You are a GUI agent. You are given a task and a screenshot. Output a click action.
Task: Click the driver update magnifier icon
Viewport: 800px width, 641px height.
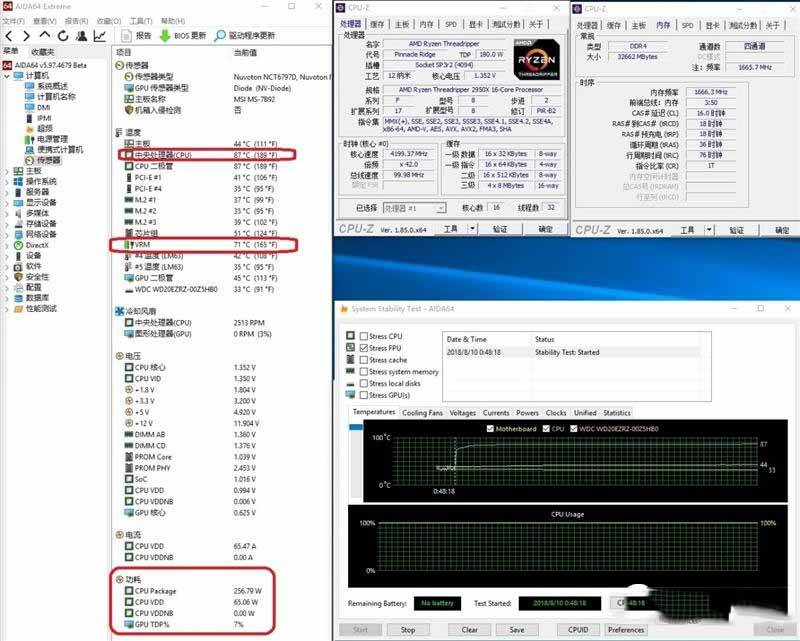[219, 35]
